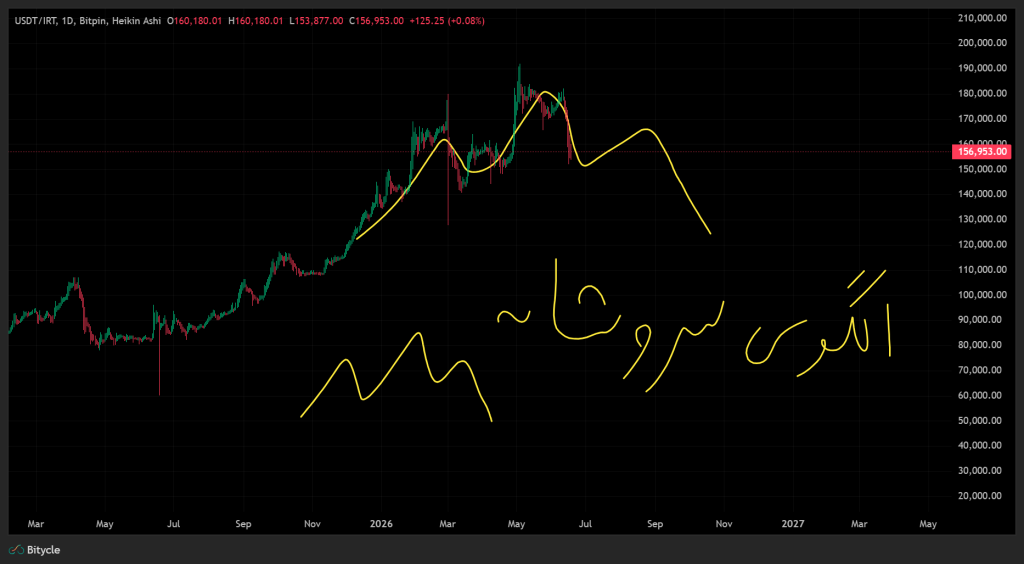Click the 50,000.00 price axis label

(x=980, y=420)
